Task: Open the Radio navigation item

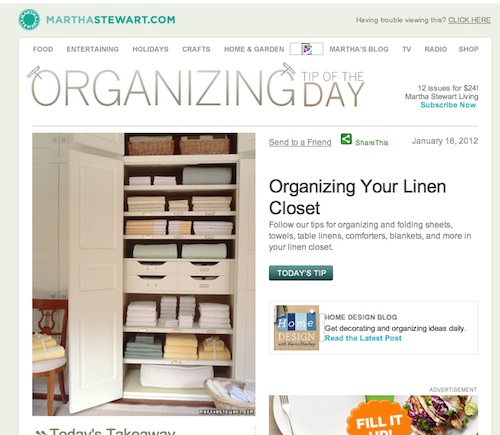Action: pos(435,49)
